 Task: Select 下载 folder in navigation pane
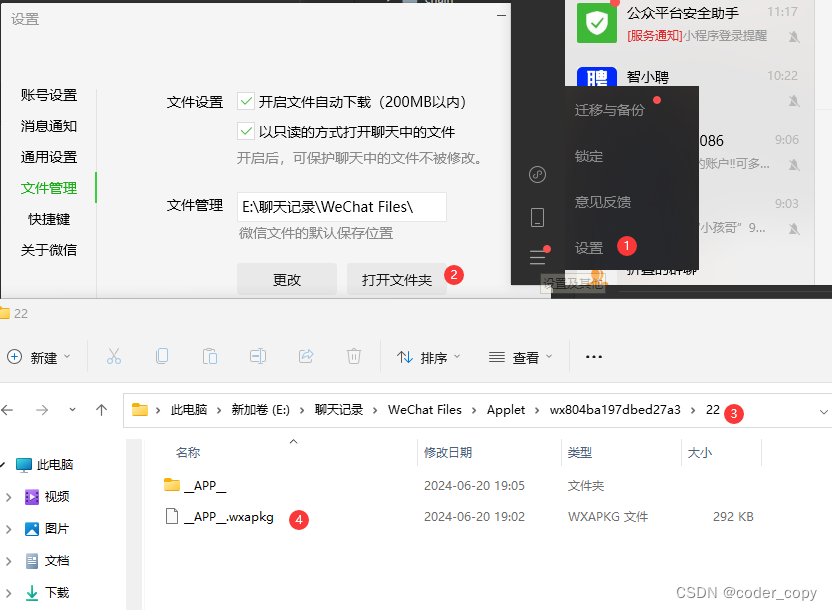point(47,592)
